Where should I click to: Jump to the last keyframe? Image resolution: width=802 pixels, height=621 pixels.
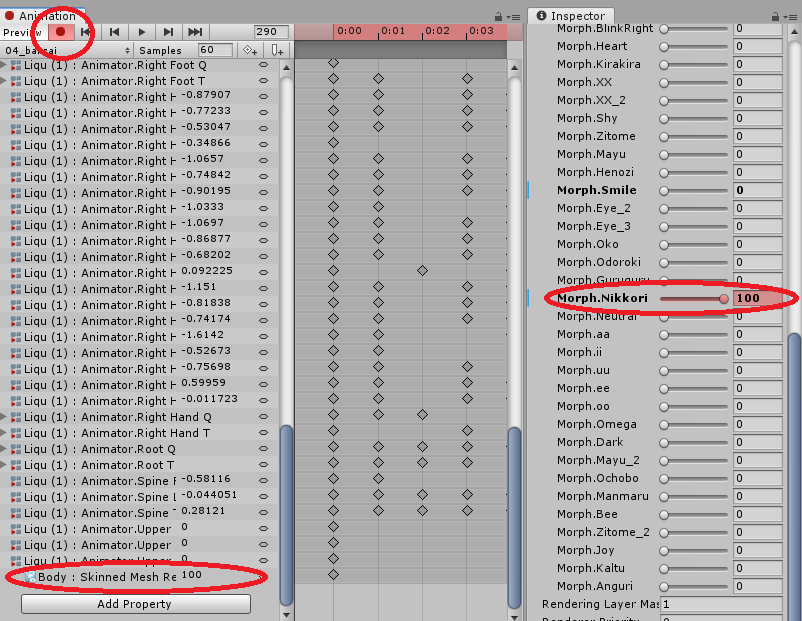coord(195,32)
